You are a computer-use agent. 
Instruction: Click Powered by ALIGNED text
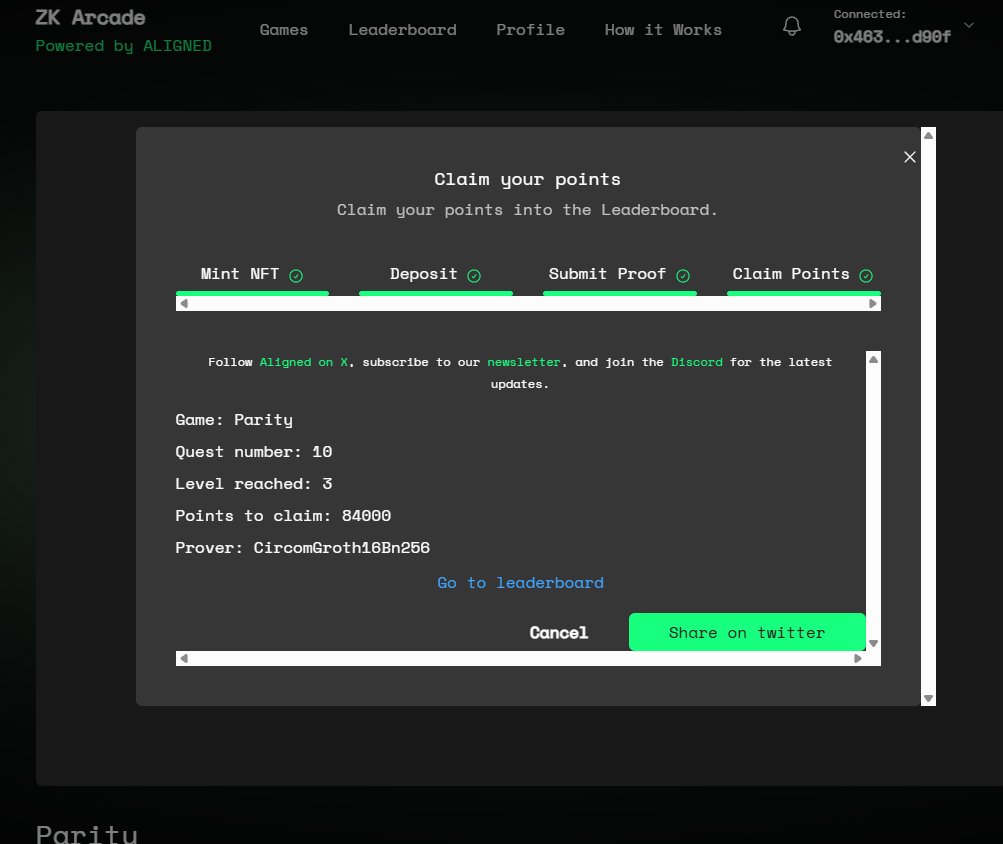[x=123, y=46]
